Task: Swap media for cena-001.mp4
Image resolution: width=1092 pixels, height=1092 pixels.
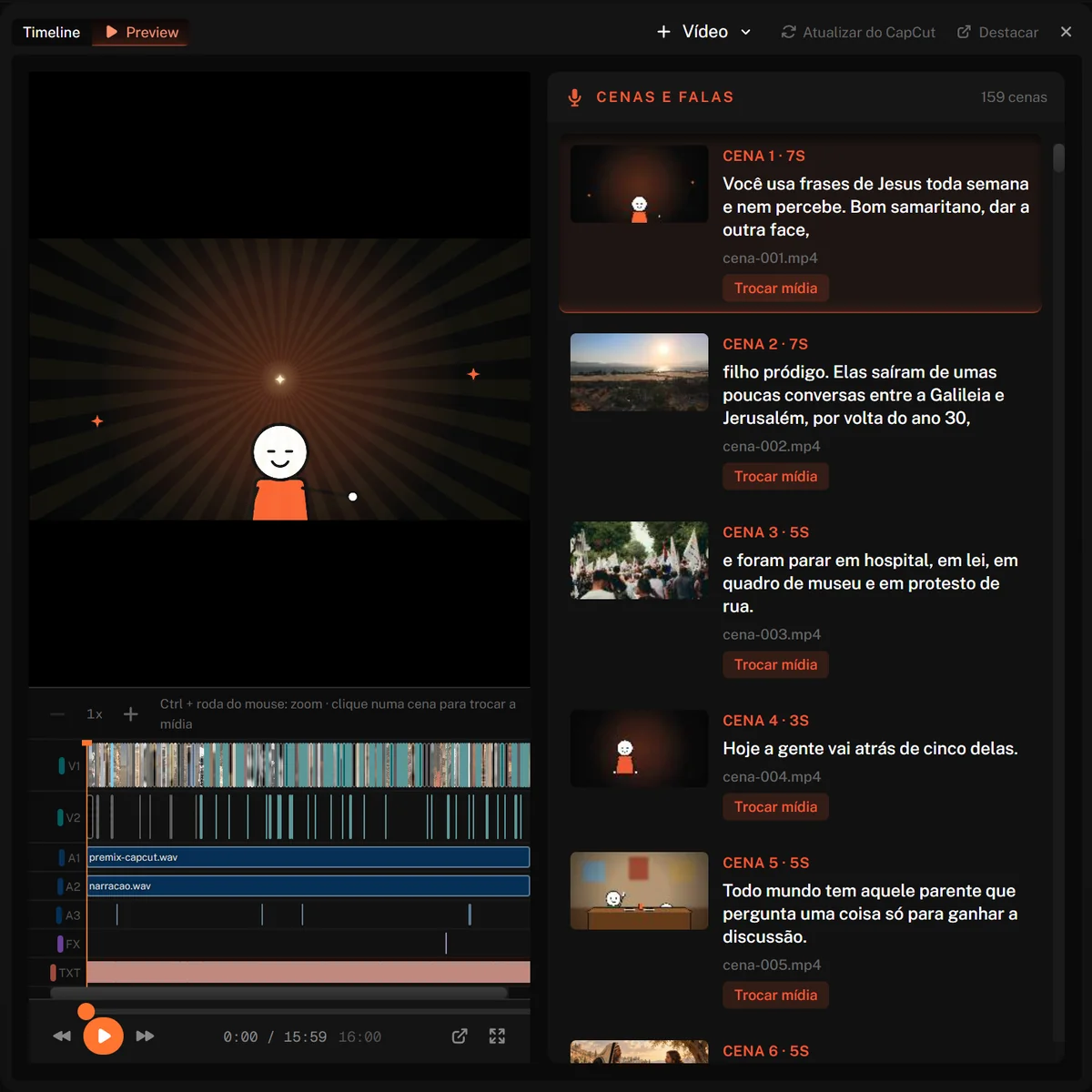Action: click(x=775, y=288)
